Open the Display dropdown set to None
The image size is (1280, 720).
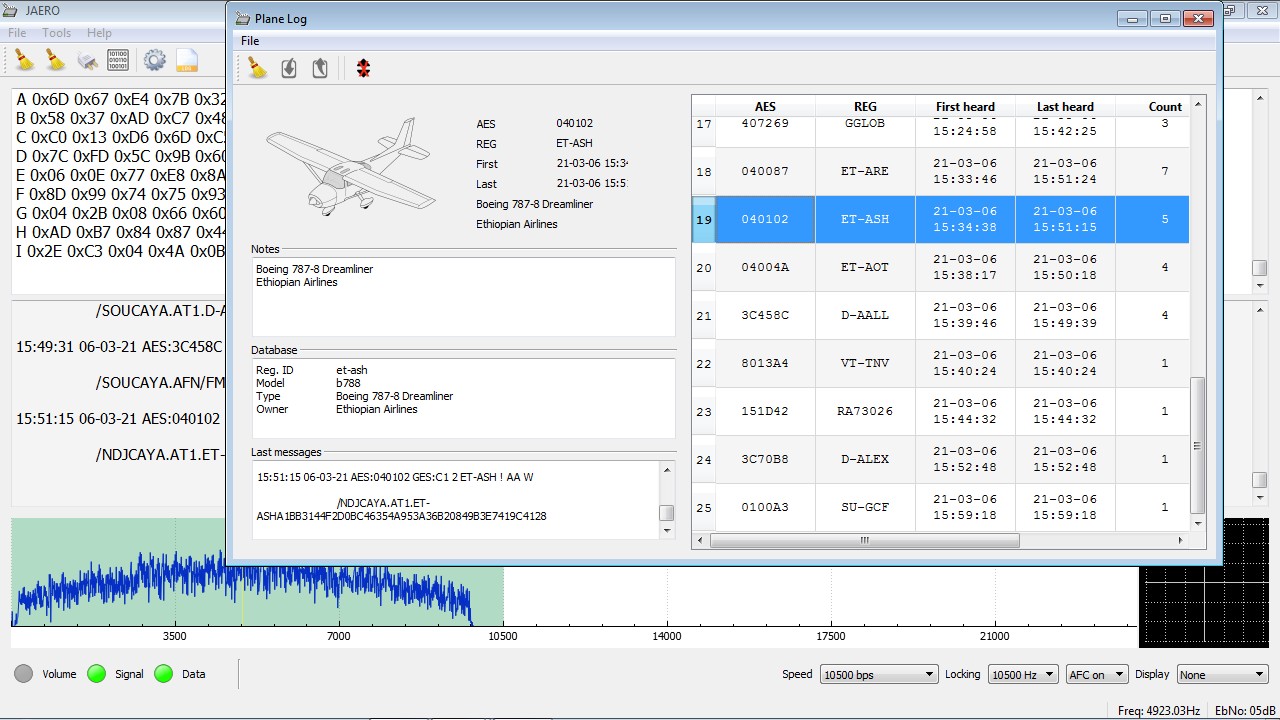[x=1221, y=673]
